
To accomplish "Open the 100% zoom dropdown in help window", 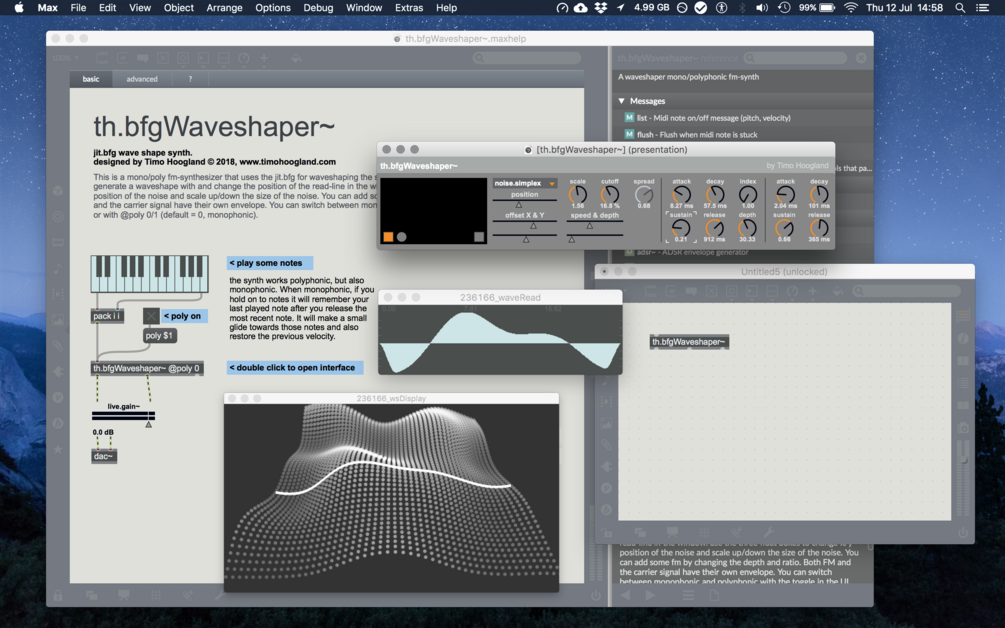I will (x=65, y=58).
